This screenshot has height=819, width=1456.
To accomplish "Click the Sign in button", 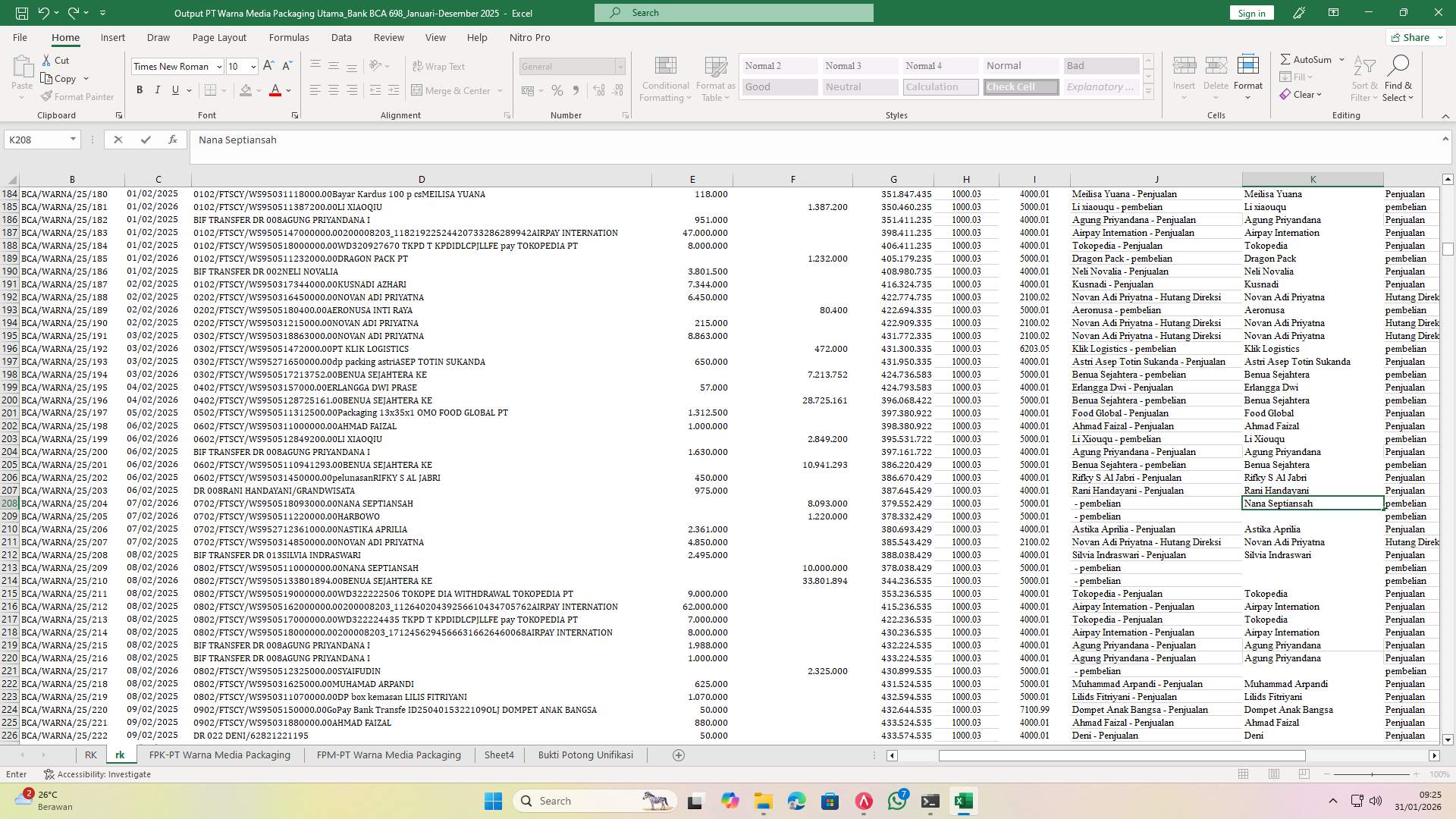I will click(x=1250, y=13).
